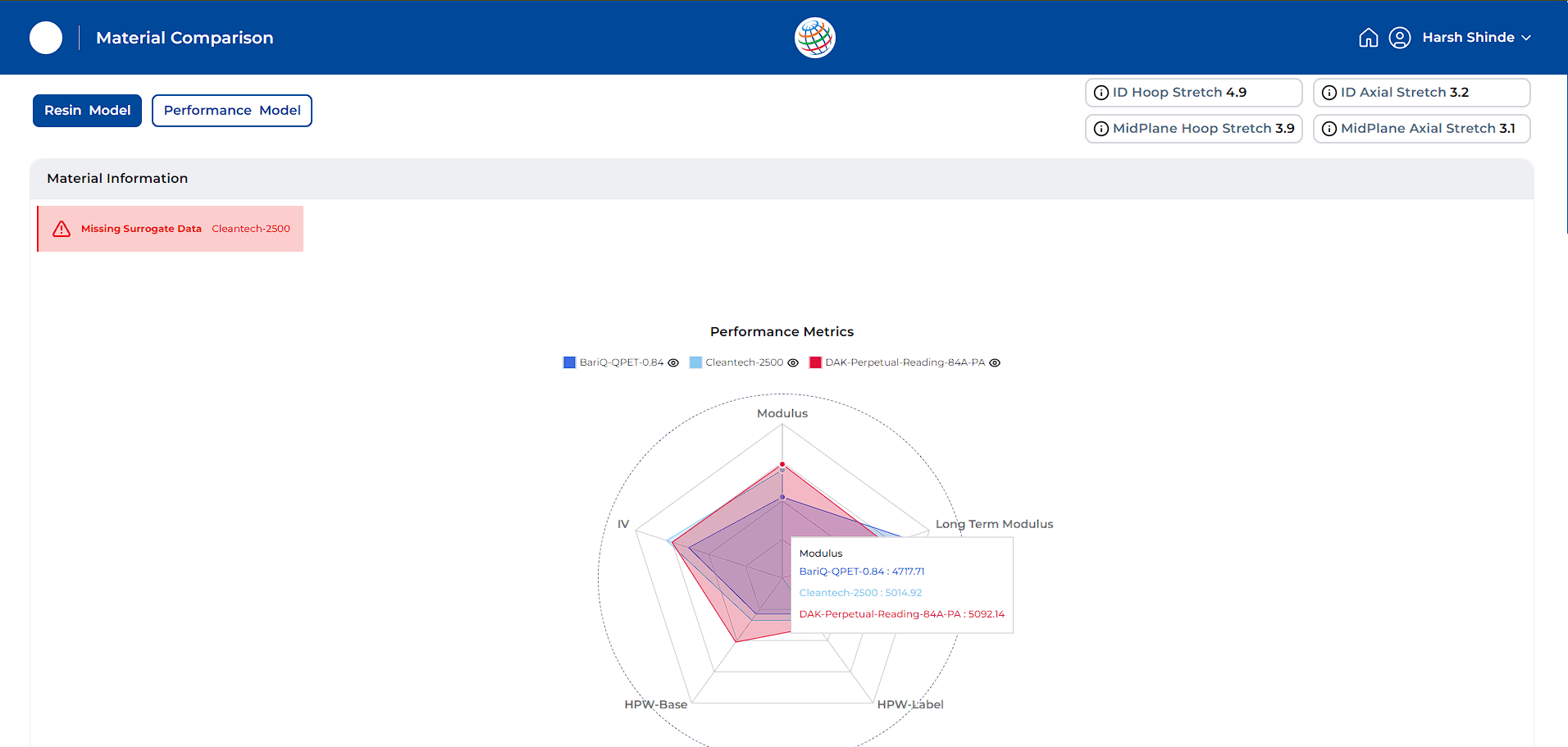
Task: Click info icon beside ID Axial Stretch
Action: [x=1329, y=93]
